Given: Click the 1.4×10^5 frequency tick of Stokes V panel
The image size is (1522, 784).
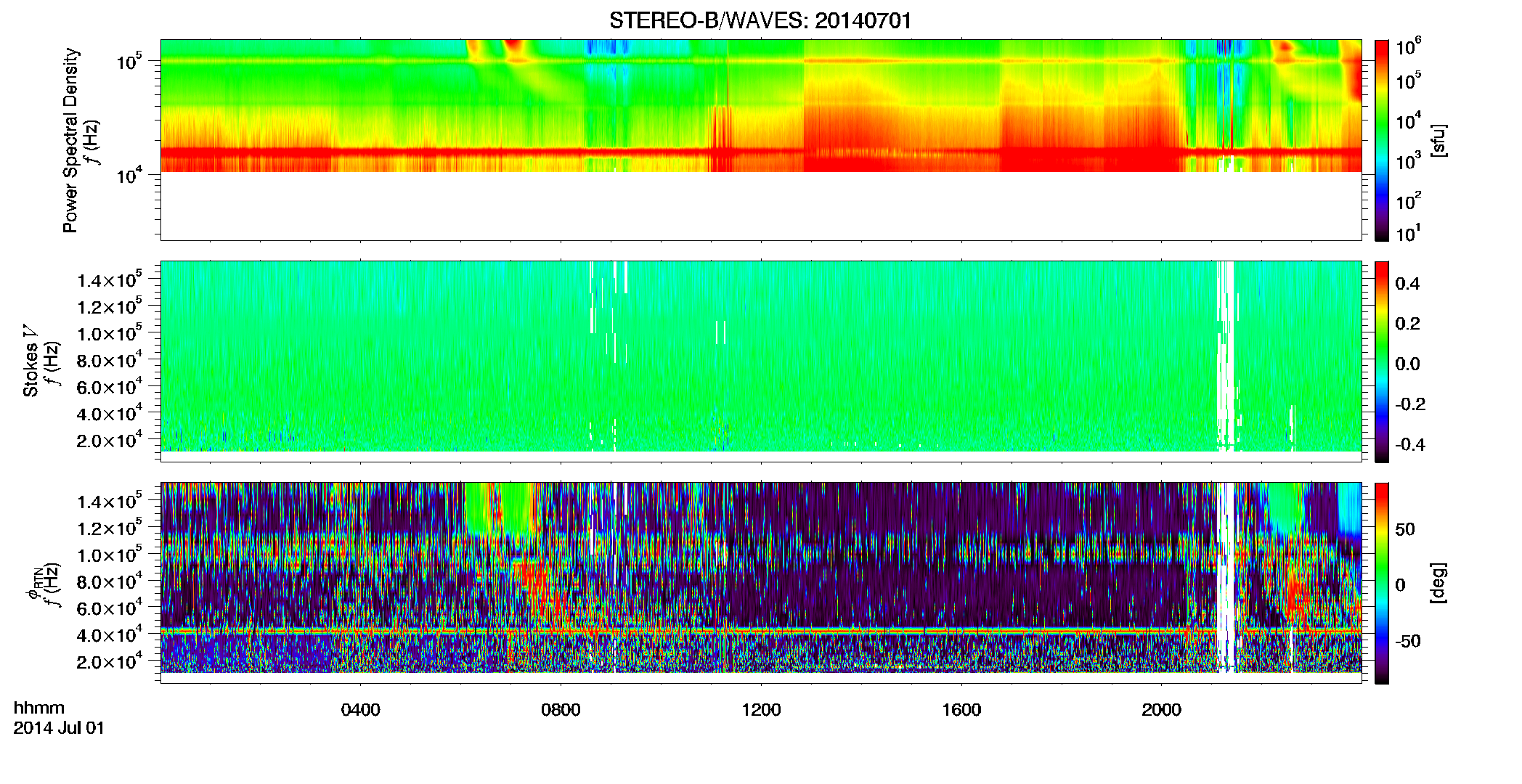Looking at the screenshot, I should click(110, 279).
